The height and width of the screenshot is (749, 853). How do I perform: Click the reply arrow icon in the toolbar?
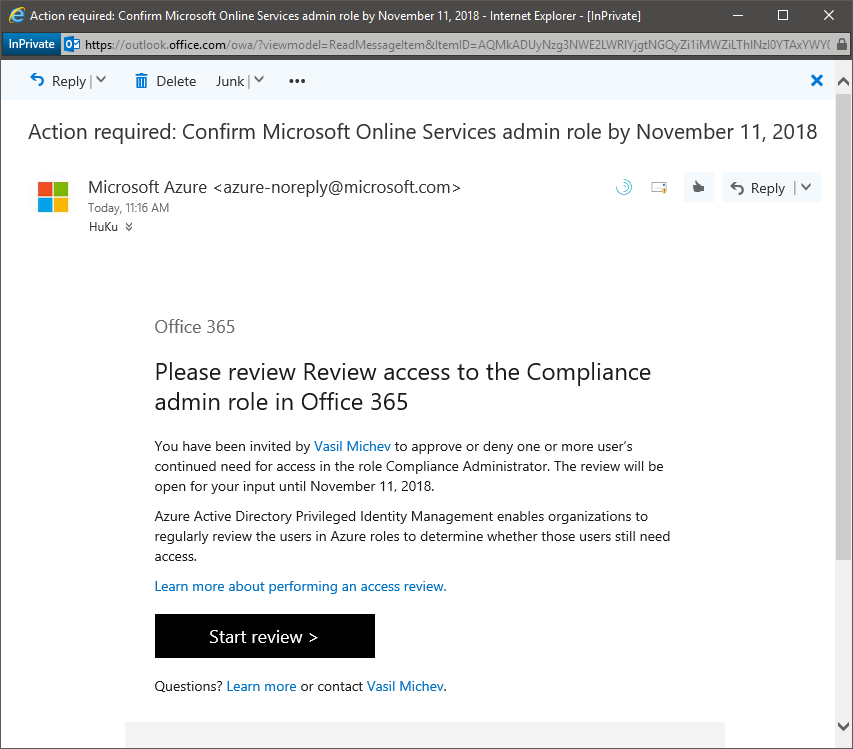pyautogui.click(x=38, y=81)
